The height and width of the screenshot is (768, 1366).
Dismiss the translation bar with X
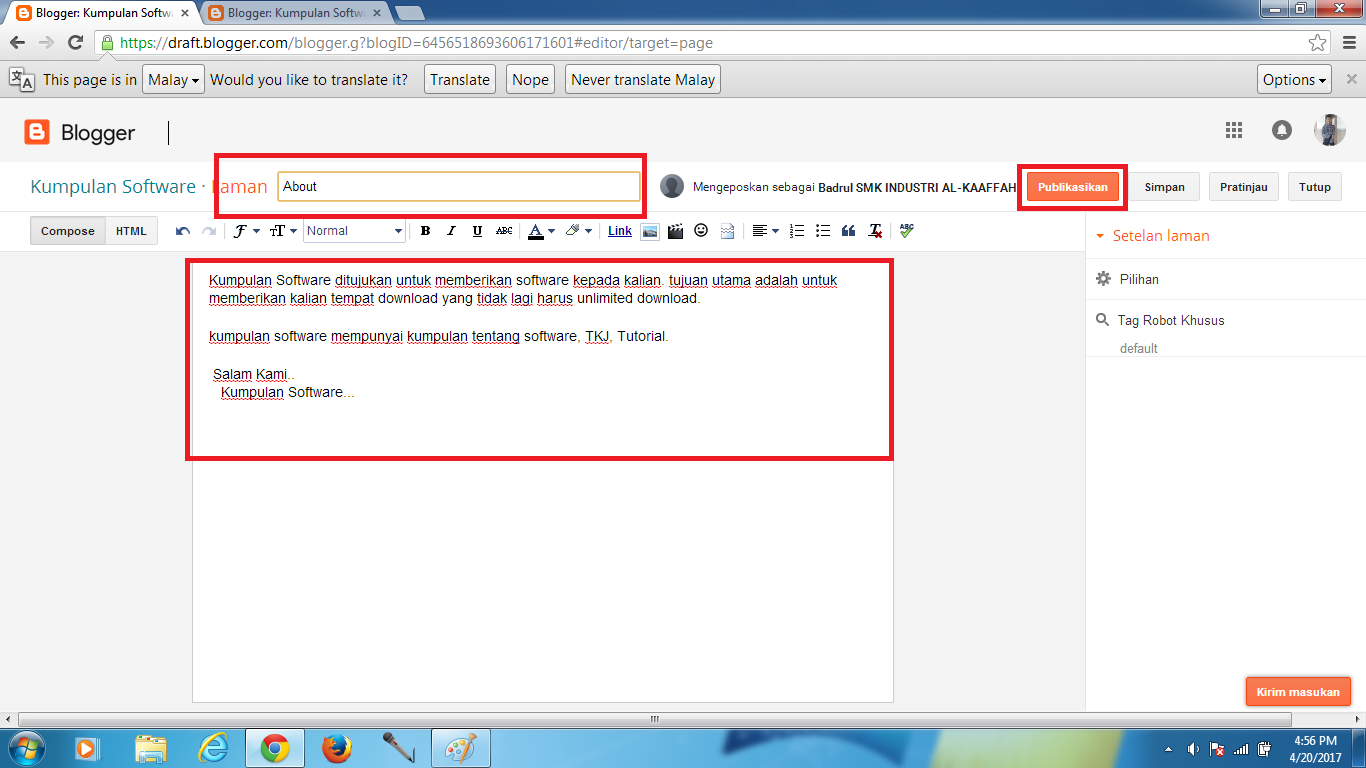(1351, 80)
